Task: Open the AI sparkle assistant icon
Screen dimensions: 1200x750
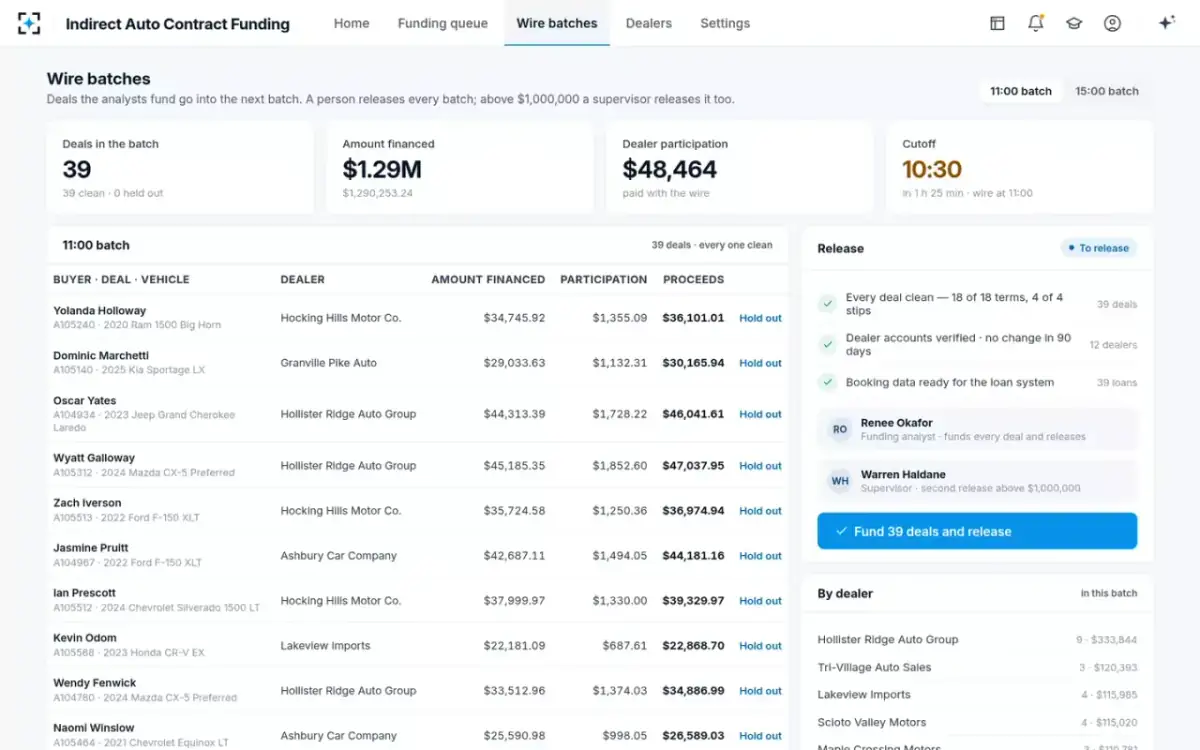Action: coord(1166,23)
